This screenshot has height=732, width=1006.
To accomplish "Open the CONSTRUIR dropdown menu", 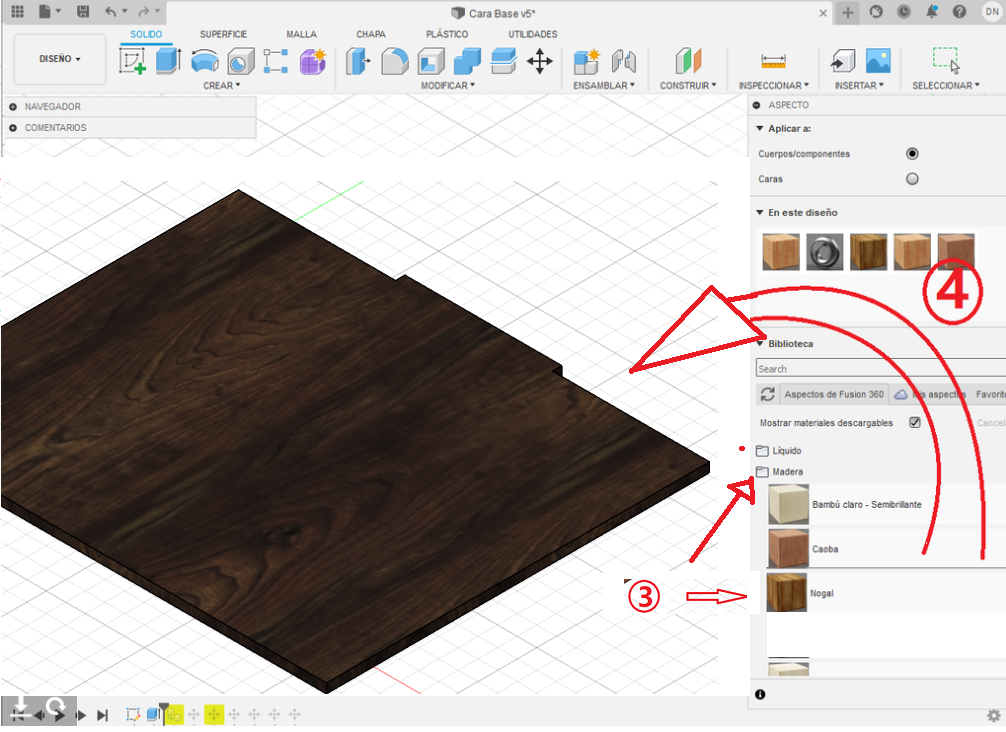I will 688,85.
